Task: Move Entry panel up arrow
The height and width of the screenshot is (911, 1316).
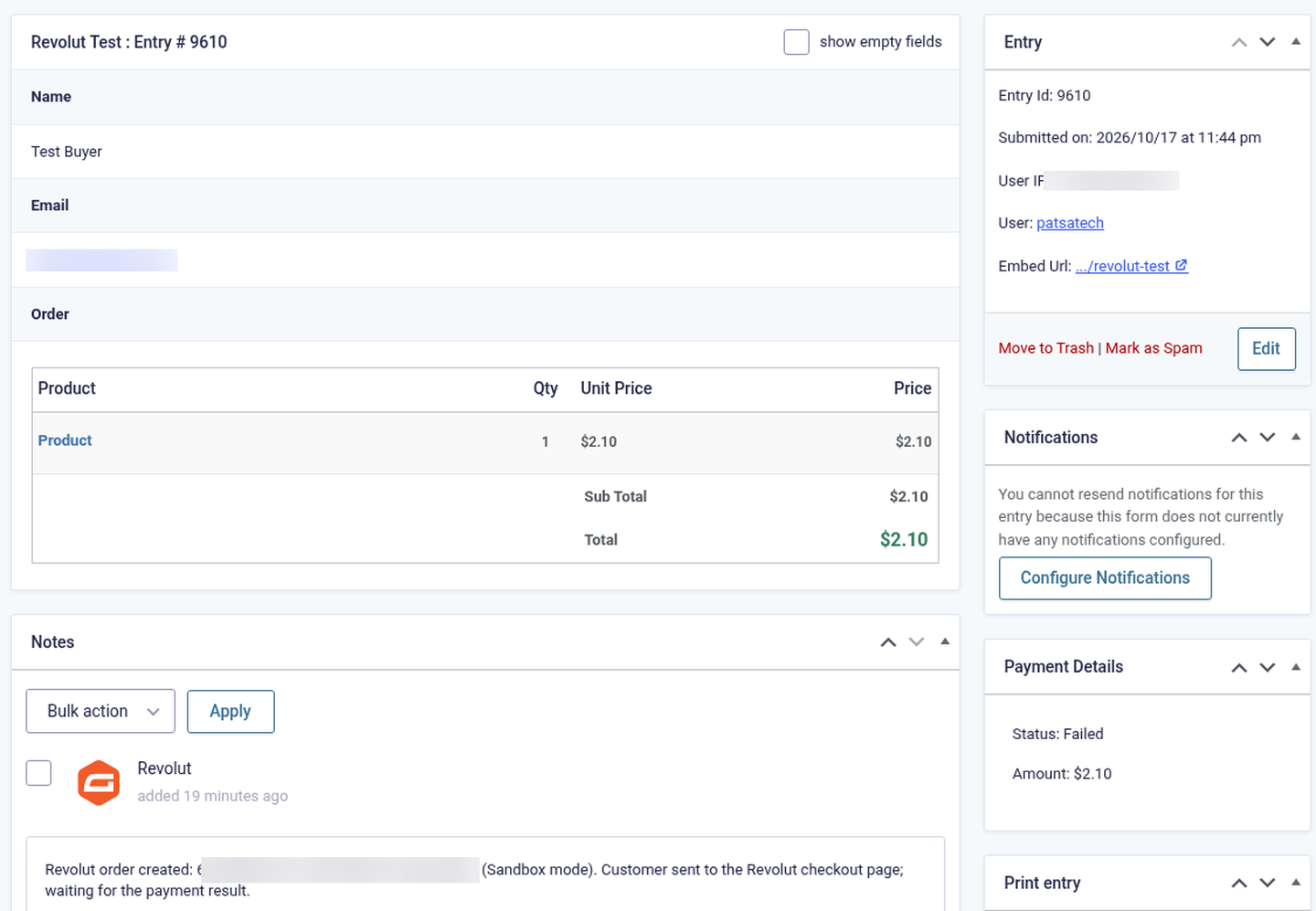Action: (x=1239, y=42)
